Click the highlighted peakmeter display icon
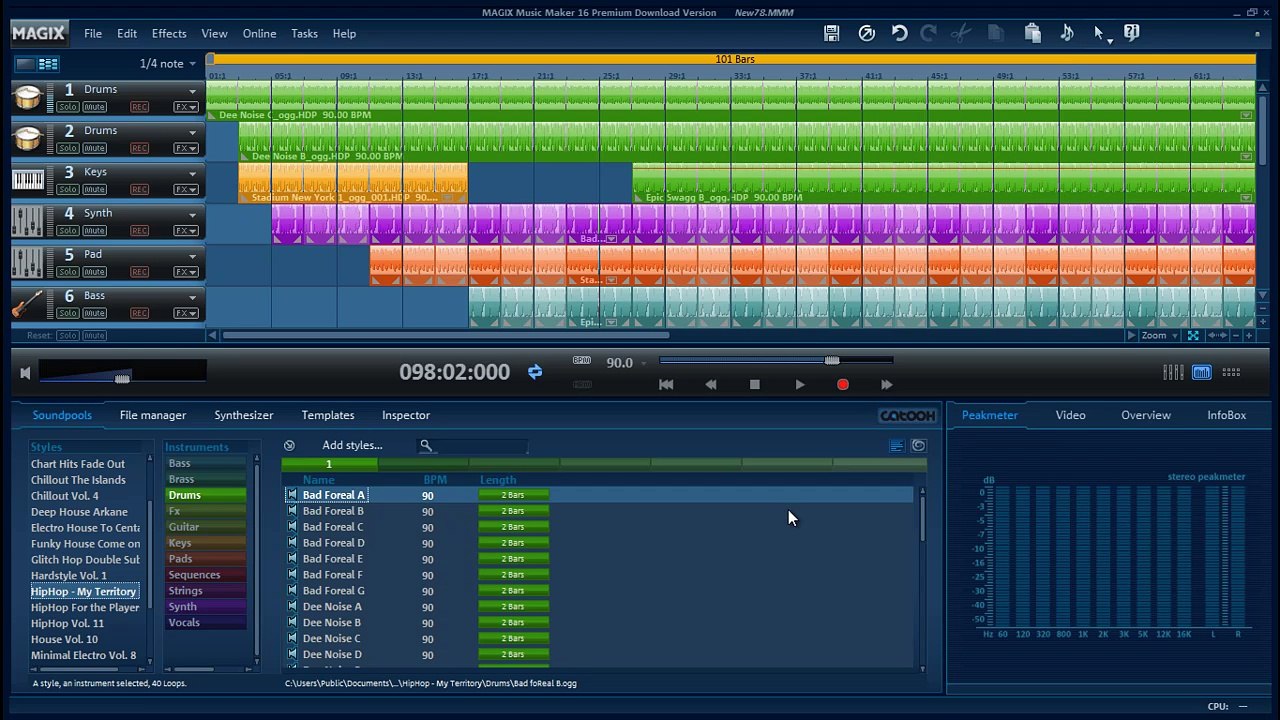The image size is (1280, 720). [1202, 372]
